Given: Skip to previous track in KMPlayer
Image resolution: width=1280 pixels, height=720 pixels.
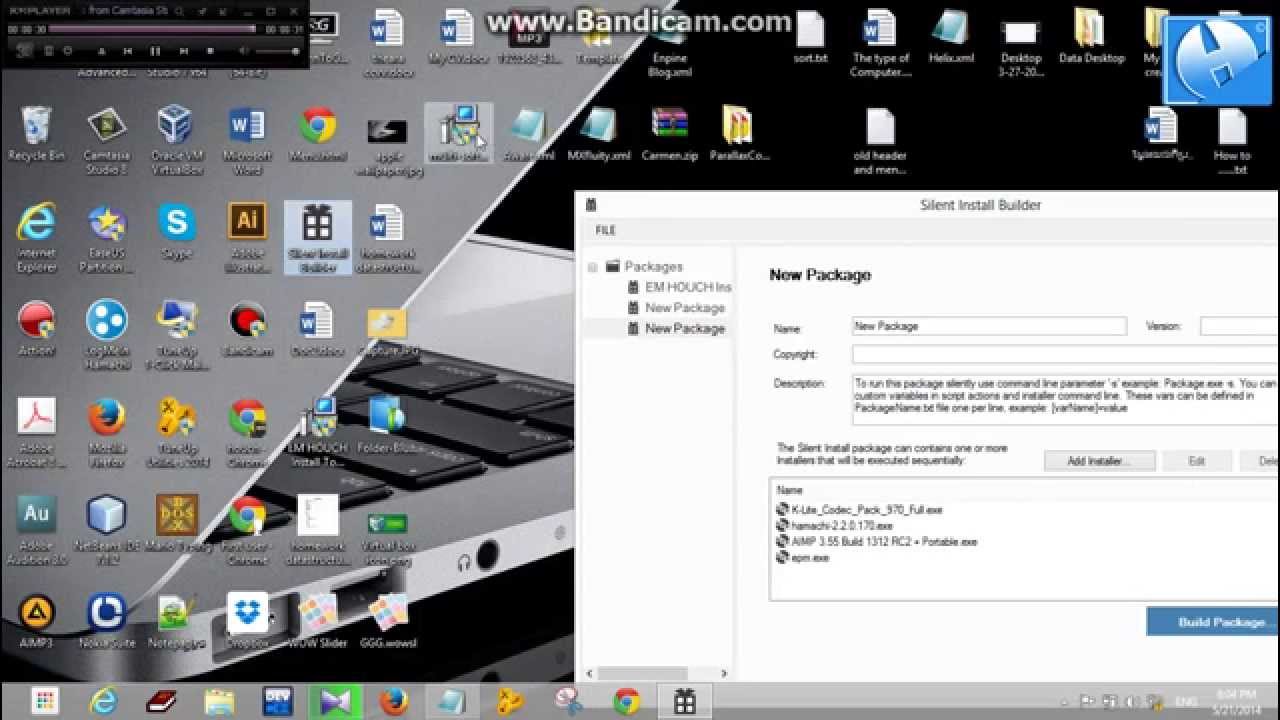Looking at the screenshot, I should [x=127, y=51].
